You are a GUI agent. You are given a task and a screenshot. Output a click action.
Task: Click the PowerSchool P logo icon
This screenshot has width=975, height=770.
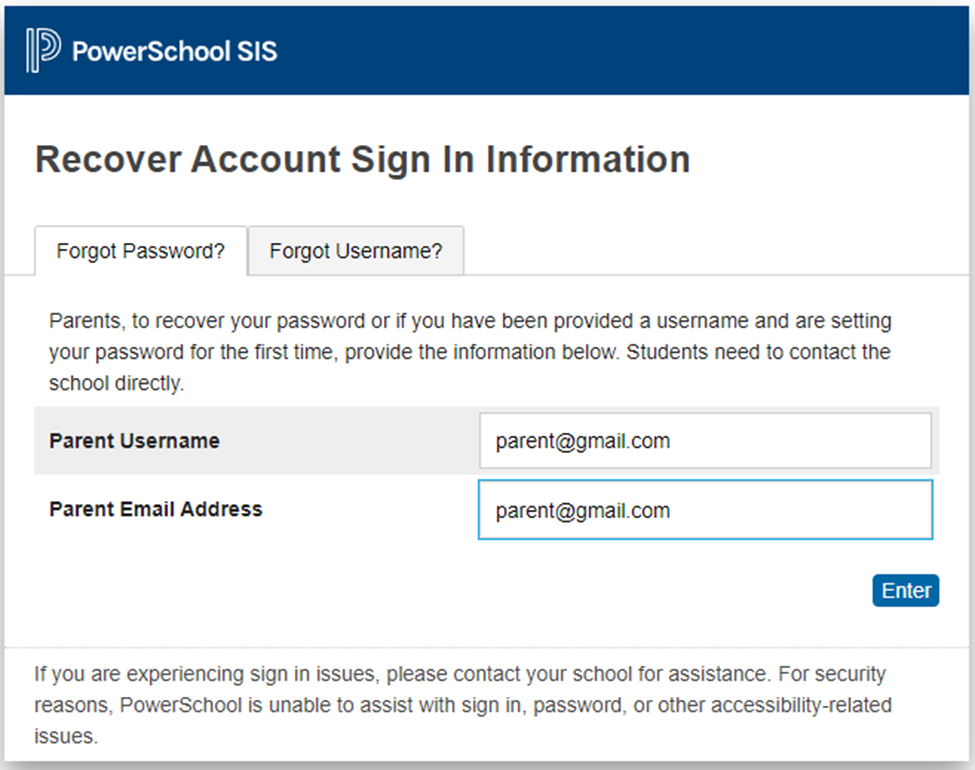click(43, 50)
